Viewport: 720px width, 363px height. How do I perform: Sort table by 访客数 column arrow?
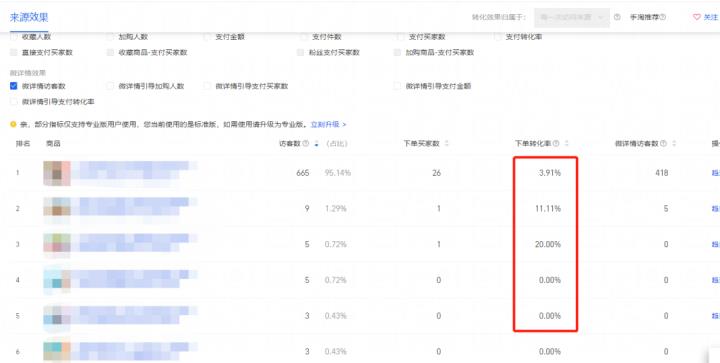pyautogui.click(x=316, y=144)
